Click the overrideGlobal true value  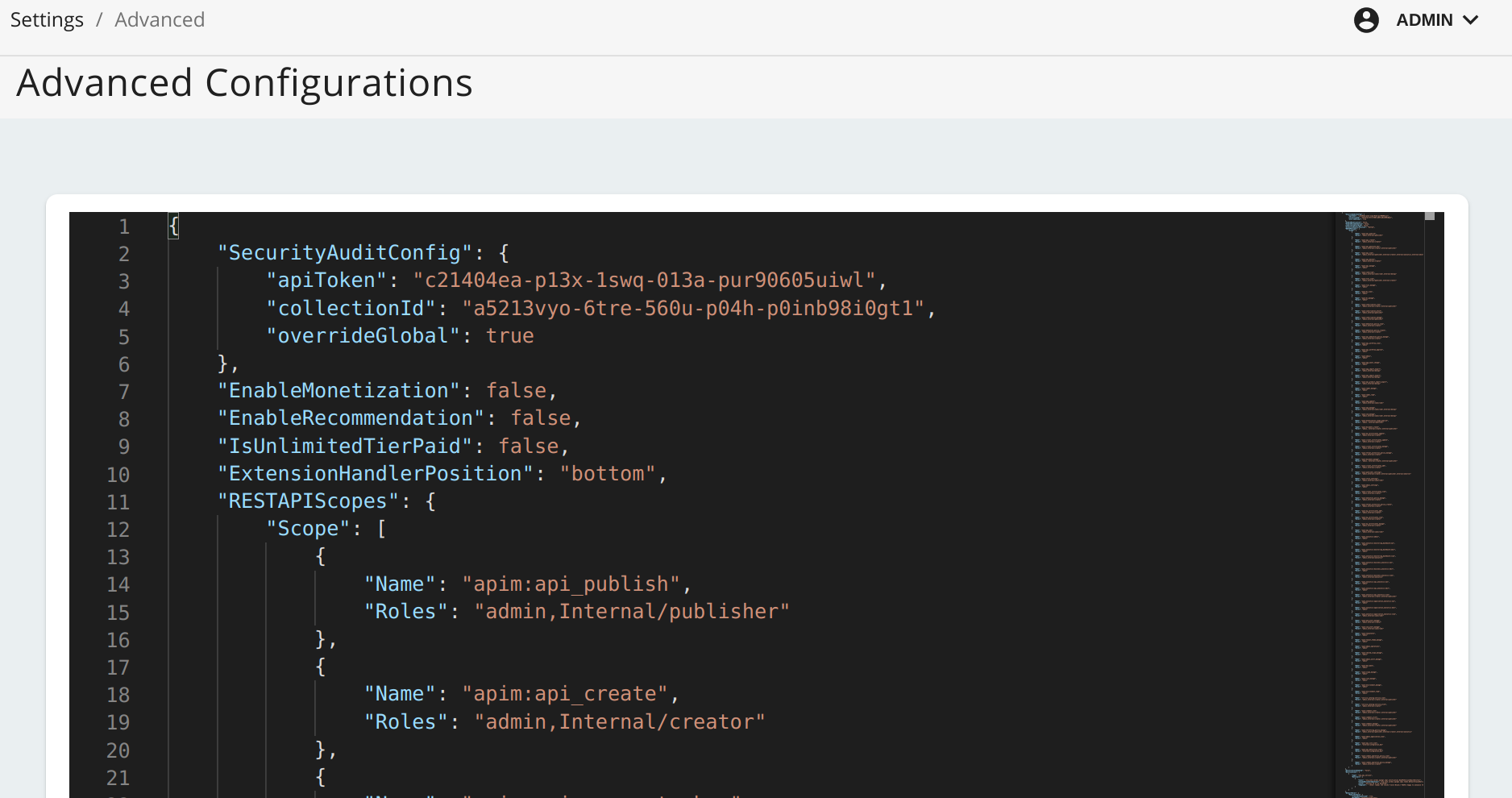pyautogui.click(x=509, y=336)
